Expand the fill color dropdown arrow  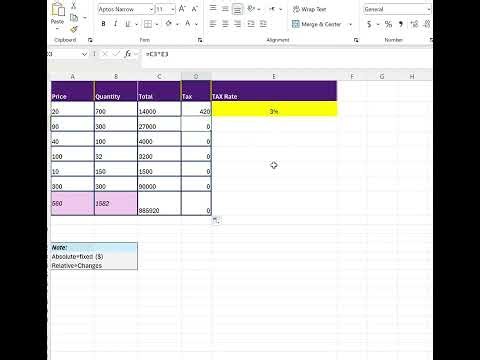coord(177,24)
